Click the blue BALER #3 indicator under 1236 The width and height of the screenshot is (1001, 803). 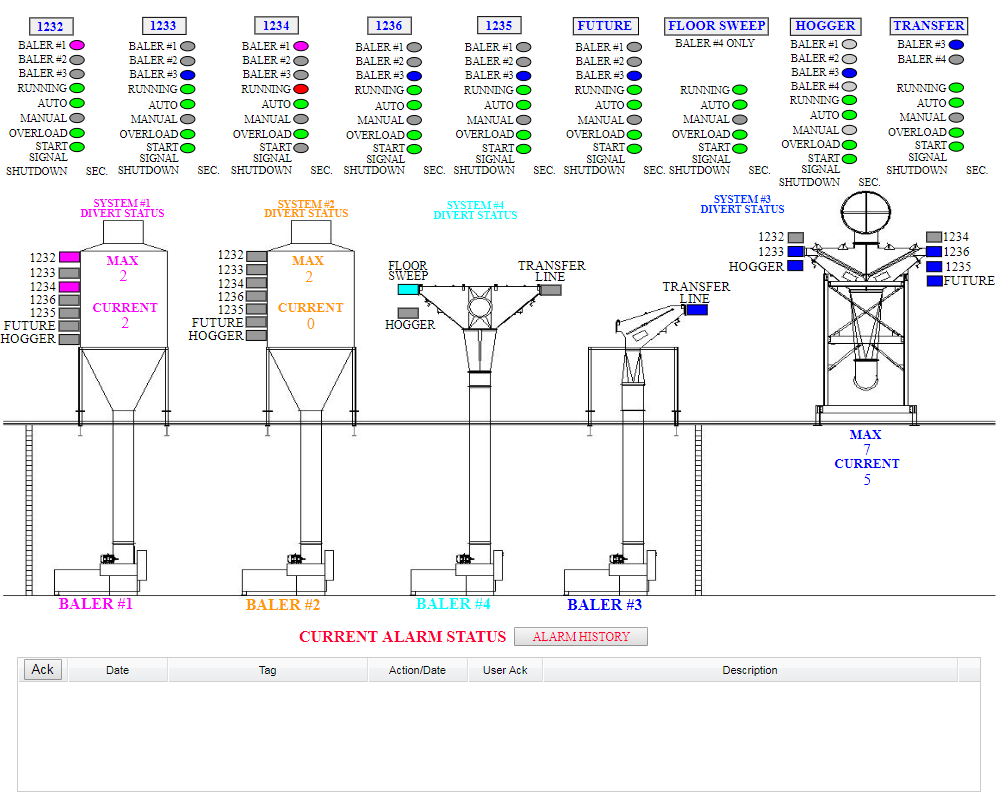(414, 76)
